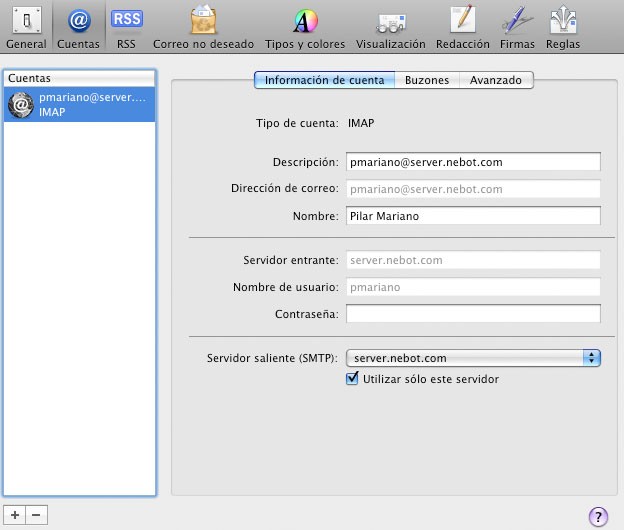Screen dimensions: 624x530
Task: Switch to the Buzones tab
Action: click(x=427, y=80)
